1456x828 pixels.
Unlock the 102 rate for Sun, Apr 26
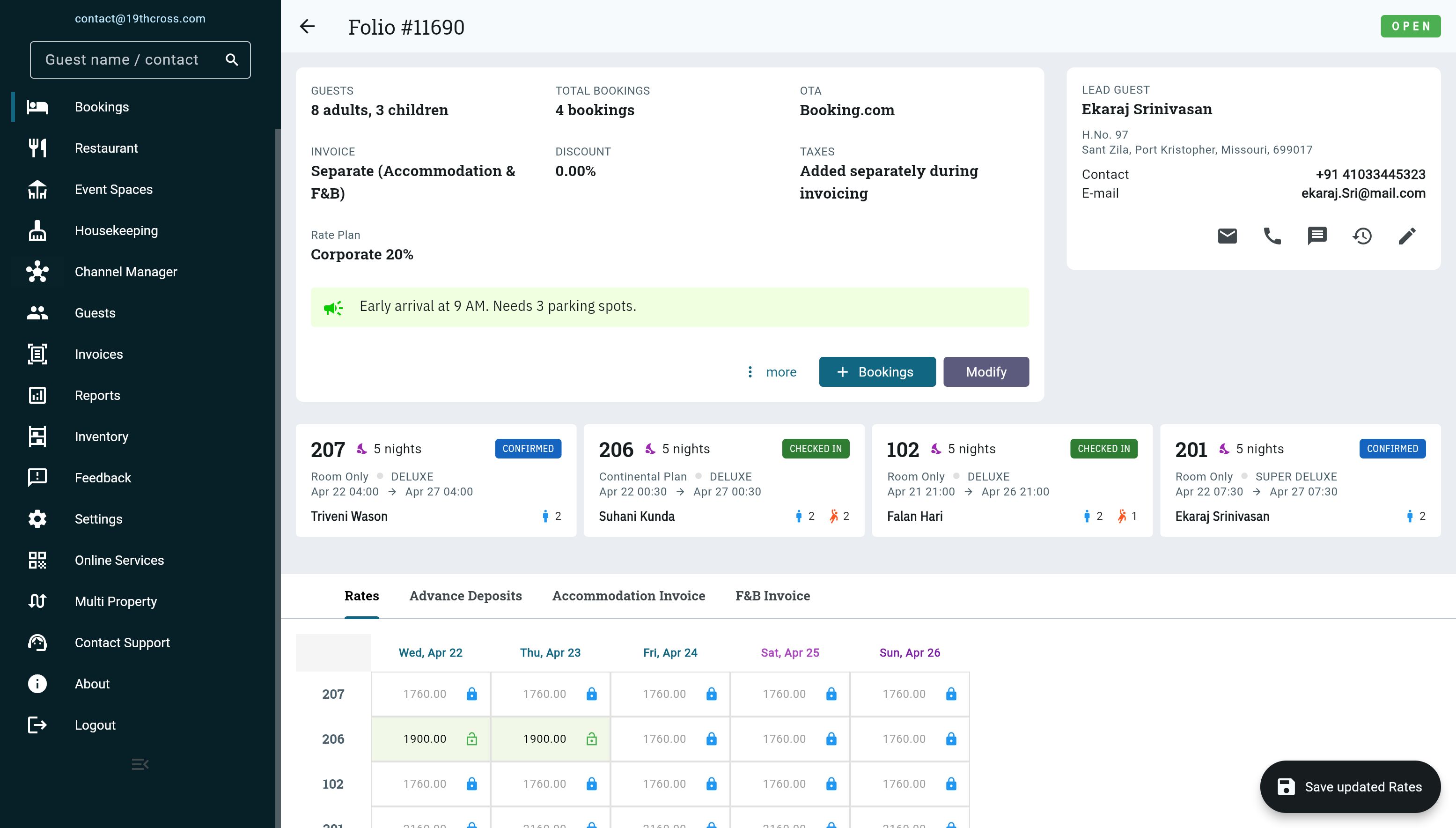coord(951,783)
